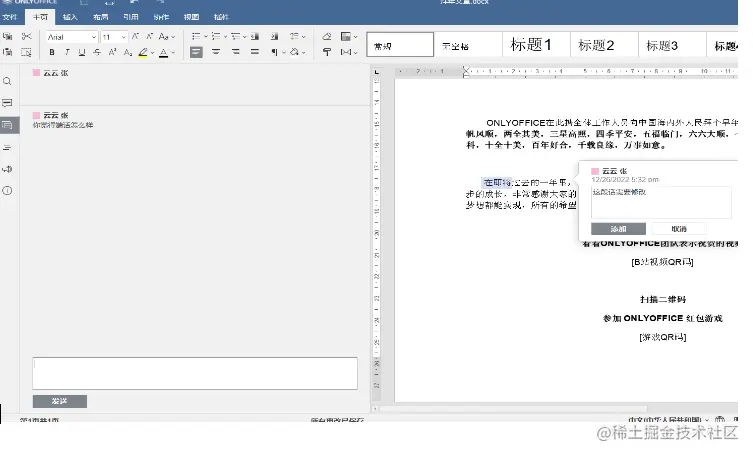Open the Headings navigation icon in sidebar
The image size is (753, 456).
pyautogui.click(x=7, y=147)
